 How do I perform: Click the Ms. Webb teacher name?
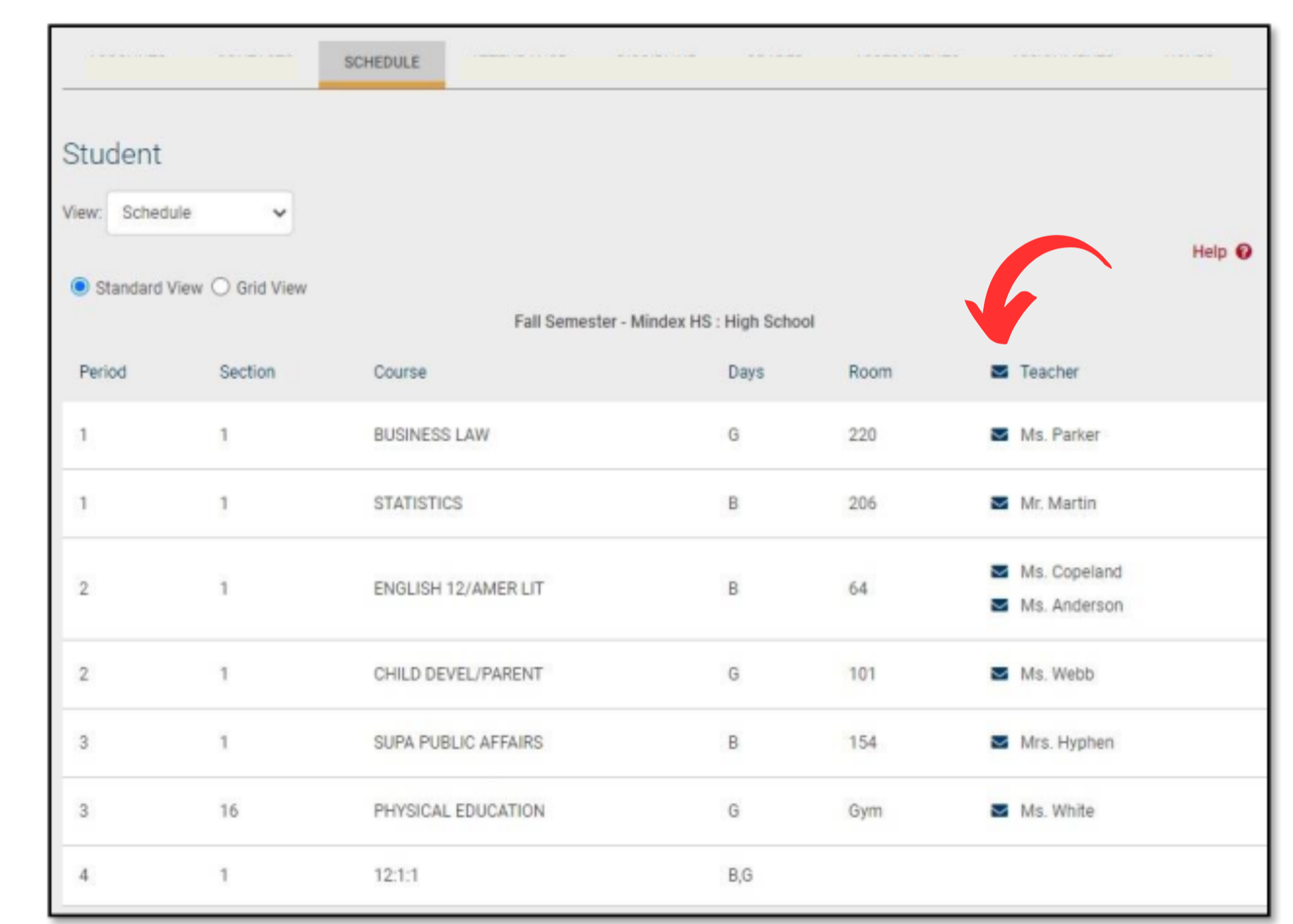pos(1057,674)
